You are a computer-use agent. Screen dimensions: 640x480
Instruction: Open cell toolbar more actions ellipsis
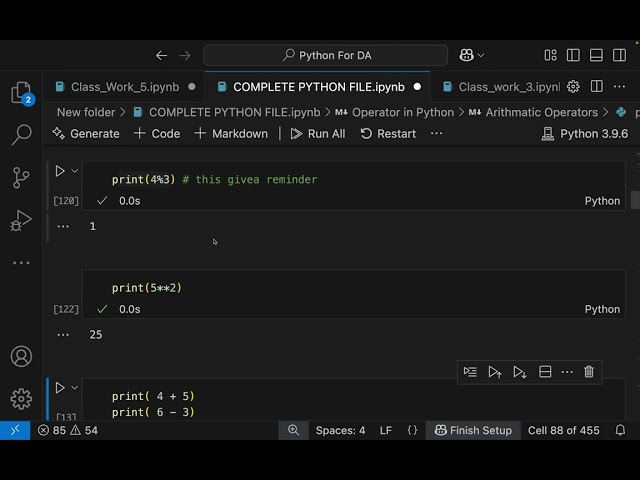pyautogui.click(x=567, y=372)
